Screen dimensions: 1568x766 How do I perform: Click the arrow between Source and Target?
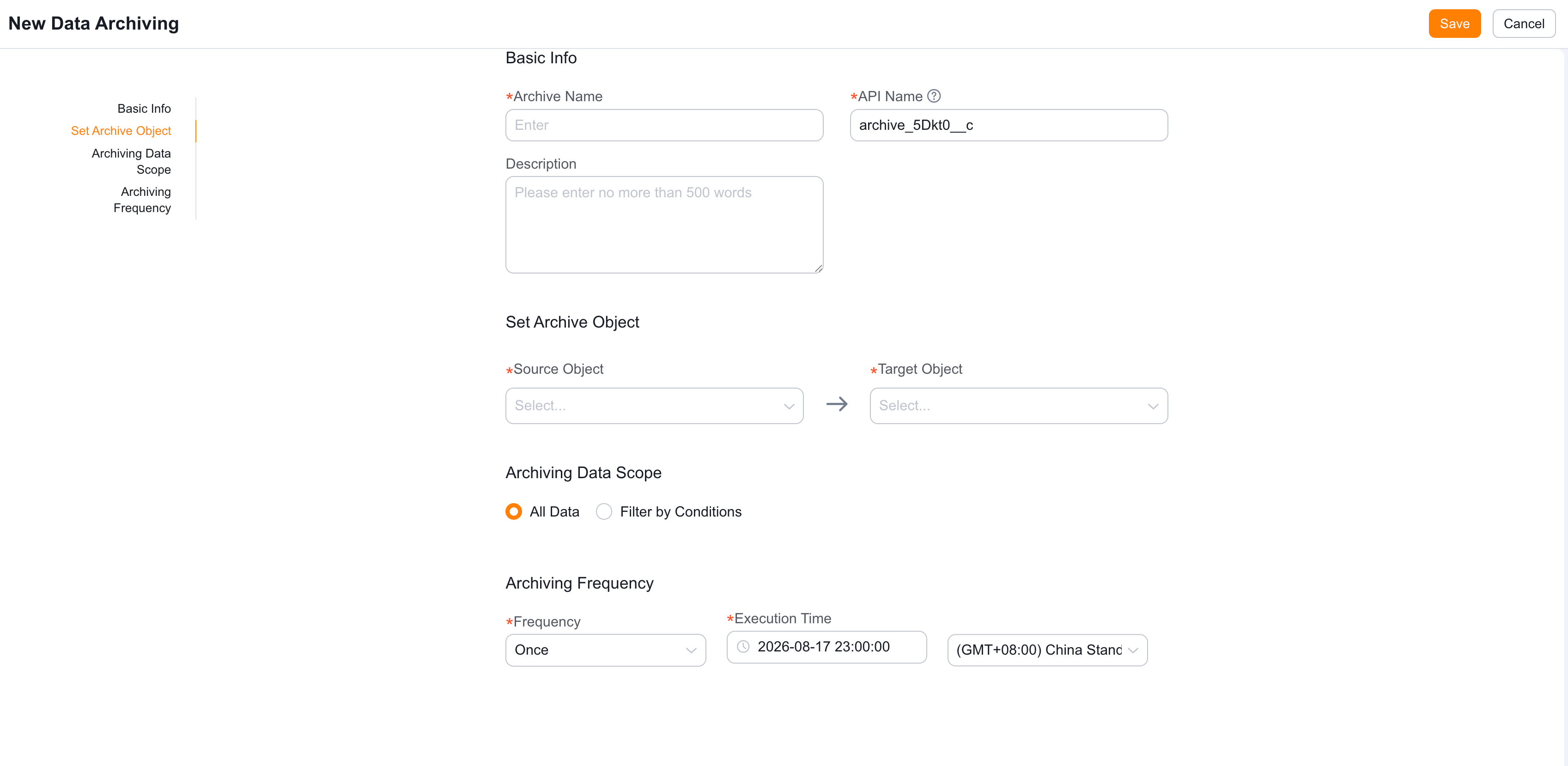pyautogui.click(x=836, y=404)
